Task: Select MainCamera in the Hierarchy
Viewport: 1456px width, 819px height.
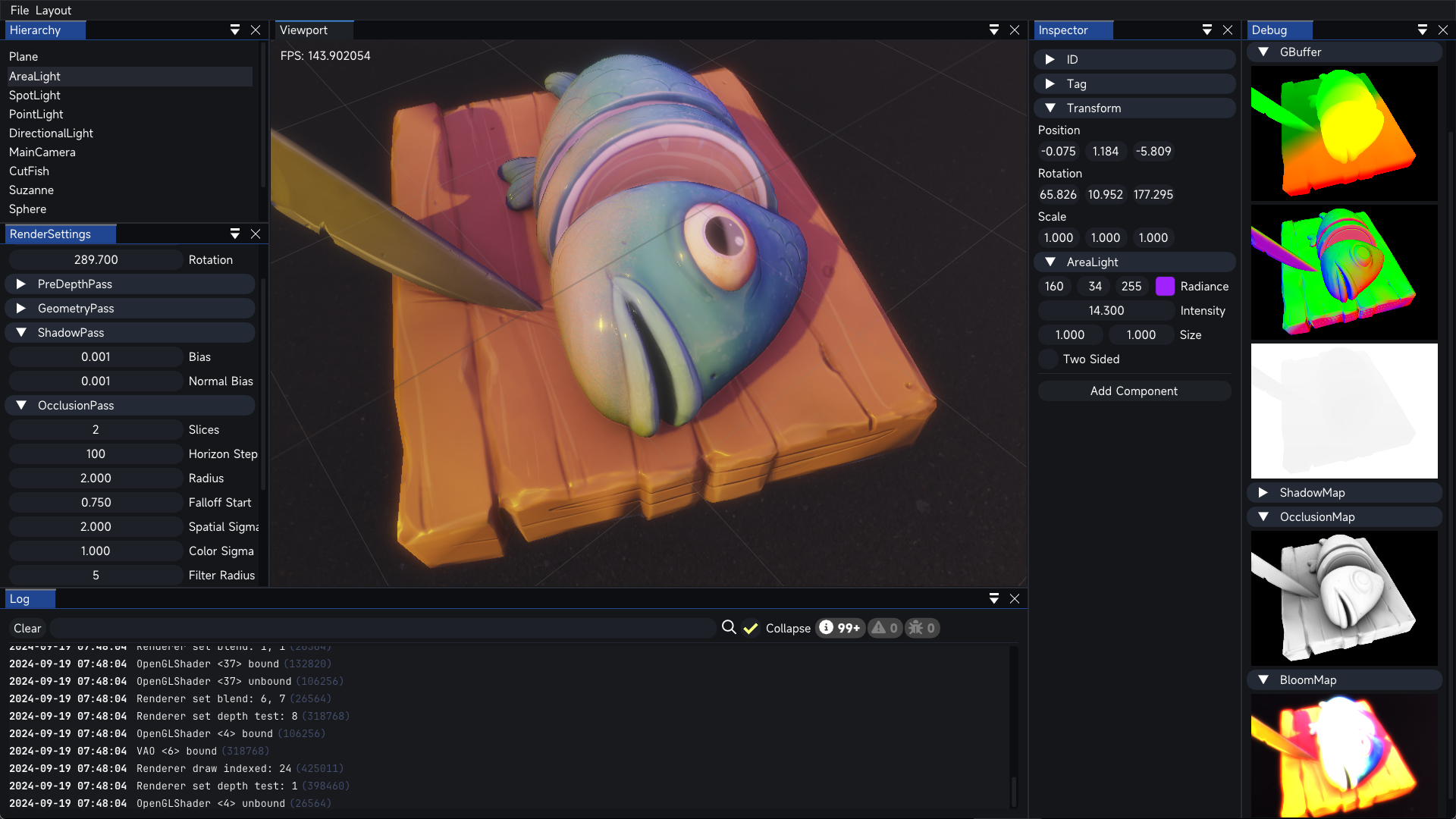Action: [129, 152]
